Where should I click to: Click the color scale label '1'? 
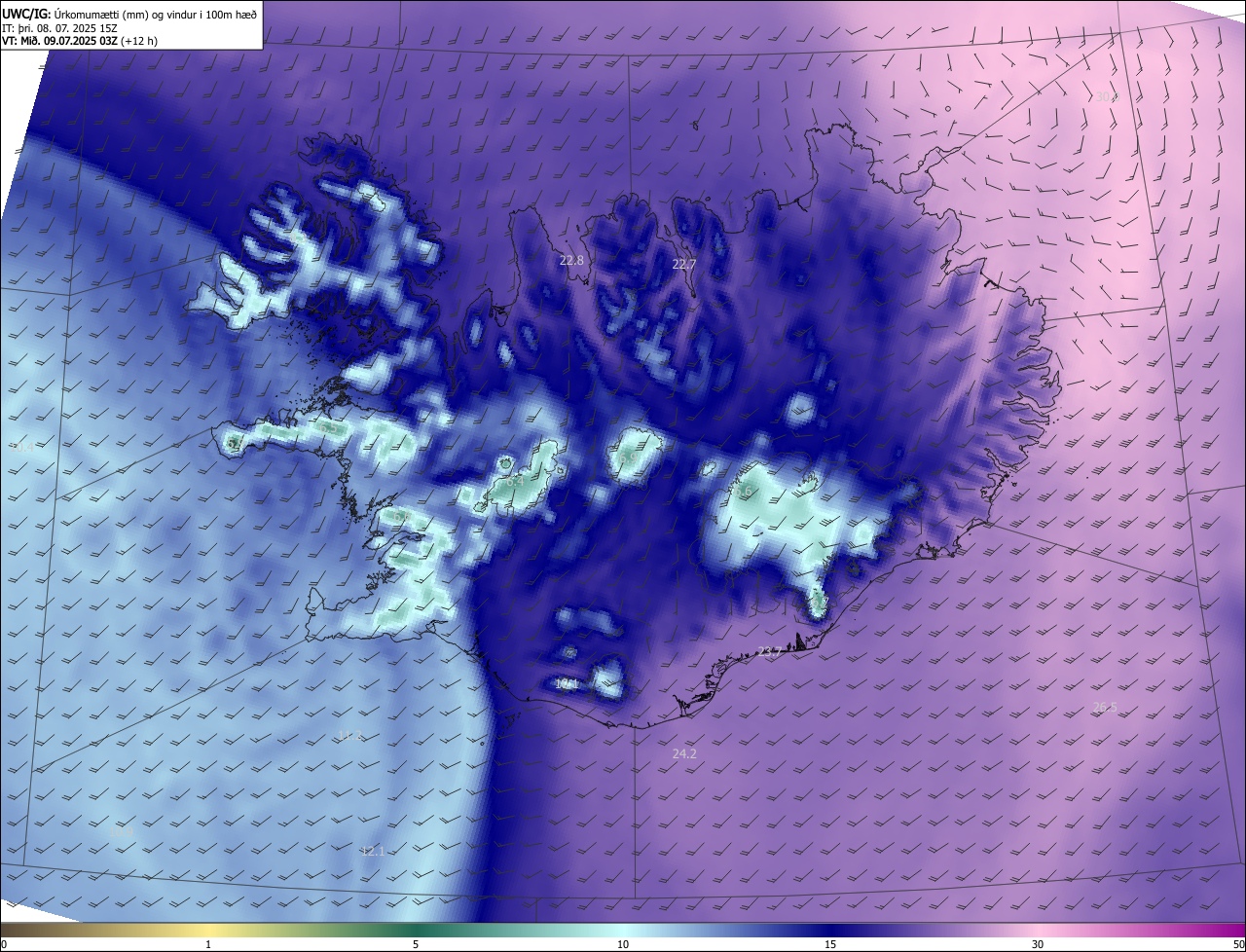coord(208,944)
